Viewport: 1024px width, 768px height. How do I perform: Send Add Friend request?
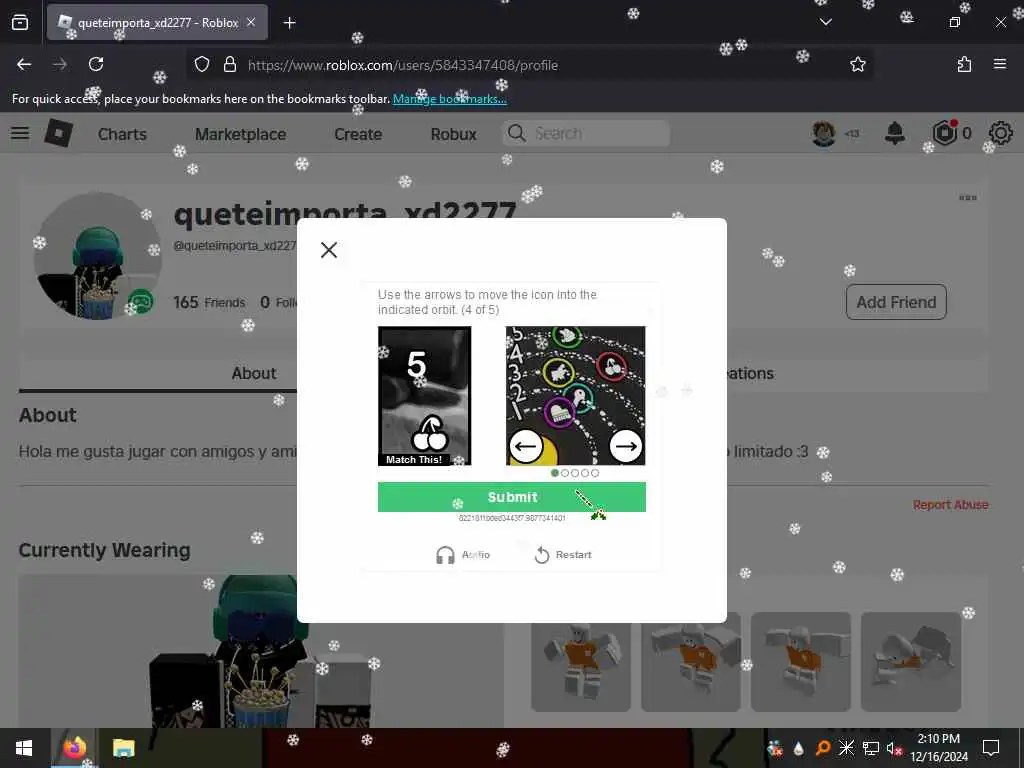click(896, 302)
